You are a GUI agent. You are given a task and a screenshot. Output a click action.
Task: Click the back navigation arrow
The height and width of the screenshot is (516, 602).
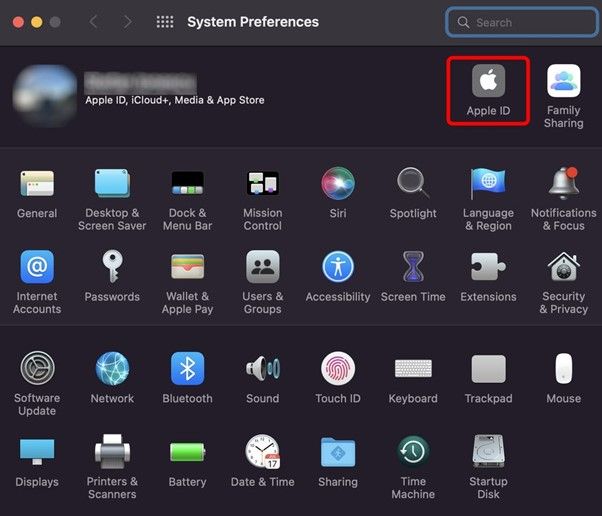pyautogui.click(x=93, y=22)
